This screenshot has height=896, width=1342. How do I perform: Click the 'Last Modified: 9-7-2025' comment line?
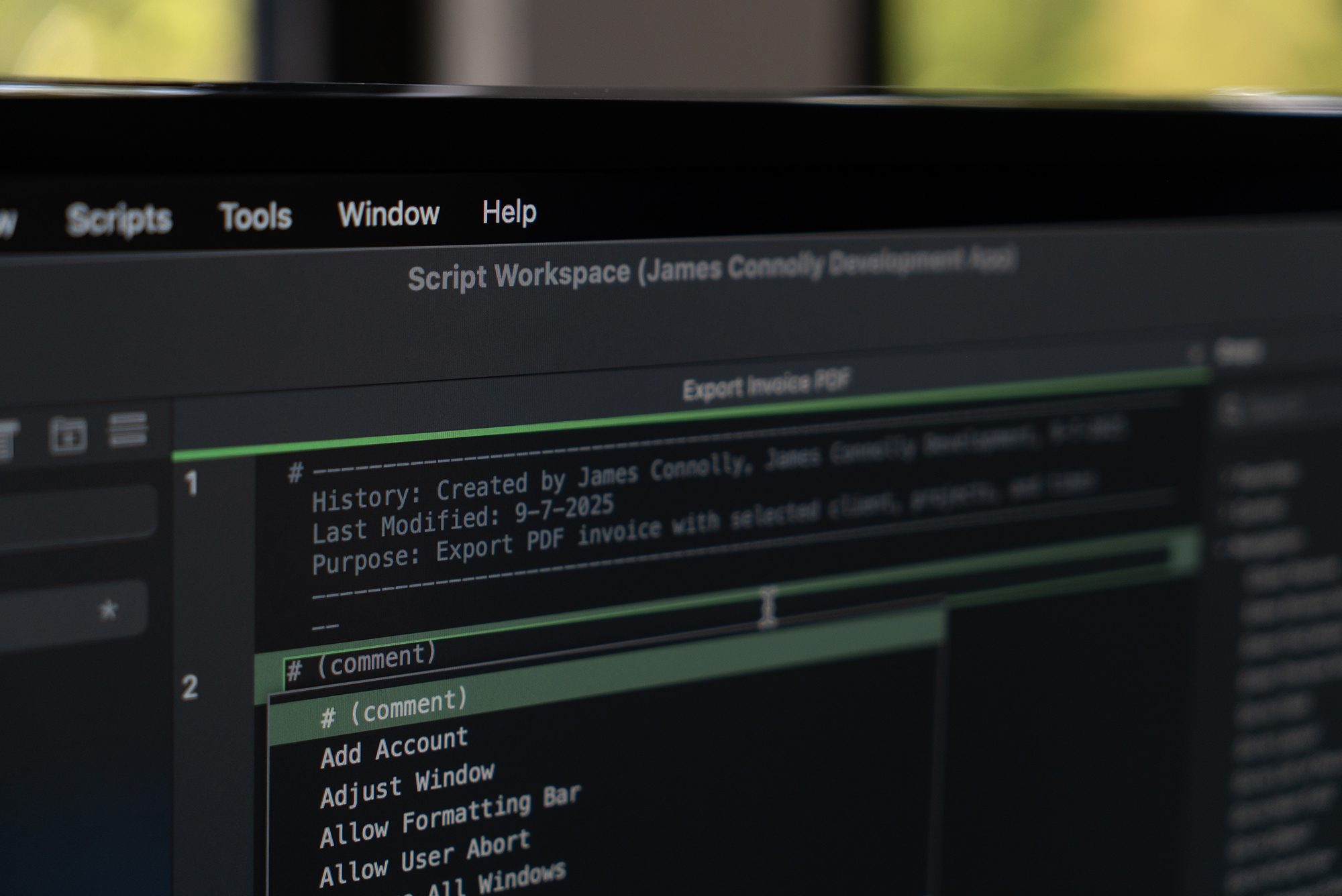[x=463, y=519]
